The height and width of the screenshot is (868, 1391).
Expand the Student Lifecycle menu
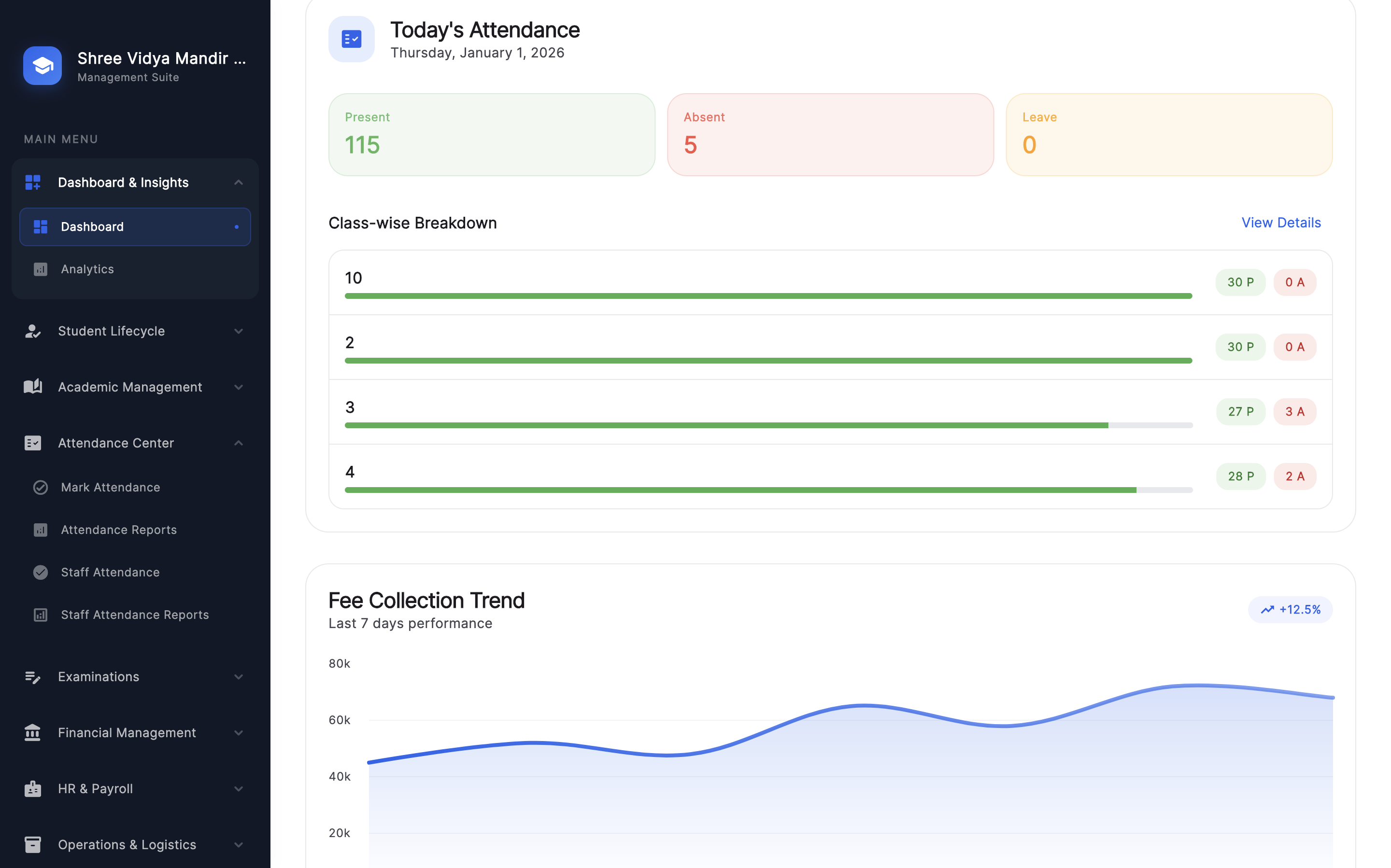click(x=239, y=331)
